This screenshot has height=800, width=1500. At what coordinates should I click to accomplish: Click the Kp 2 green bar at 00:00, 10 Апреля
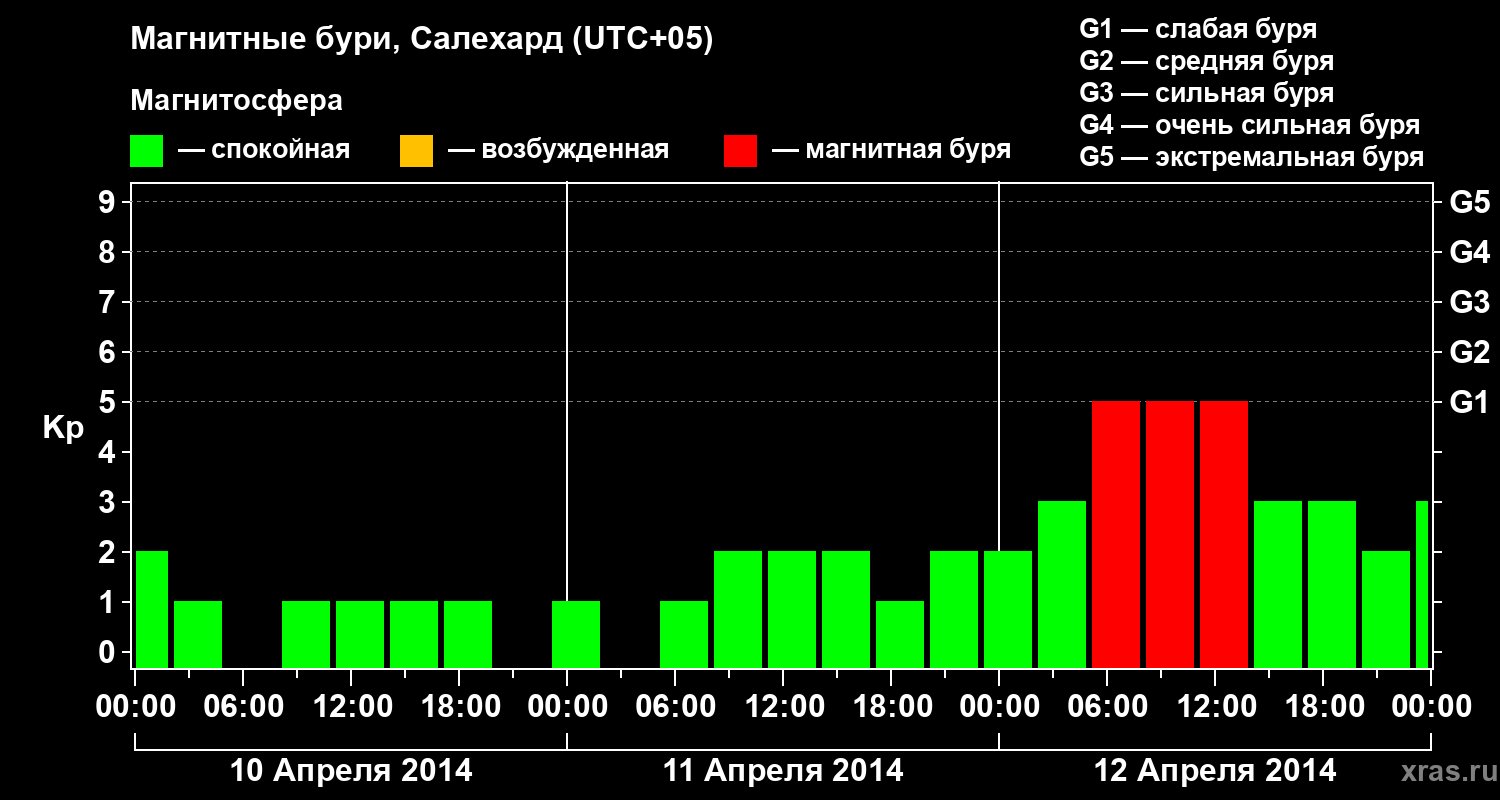click(x=152, y=610)
